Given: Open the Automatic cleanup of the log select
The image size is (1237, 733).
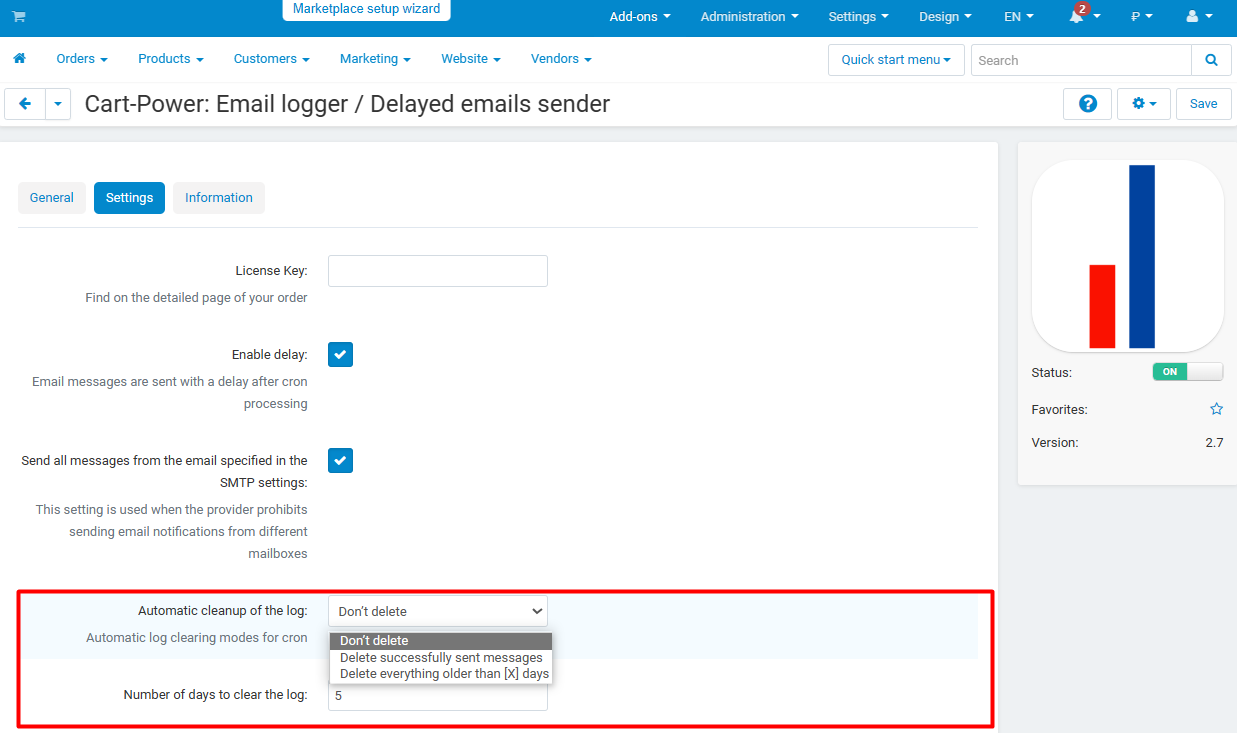Looking at the screenshot, I should (x=438, y=611).
